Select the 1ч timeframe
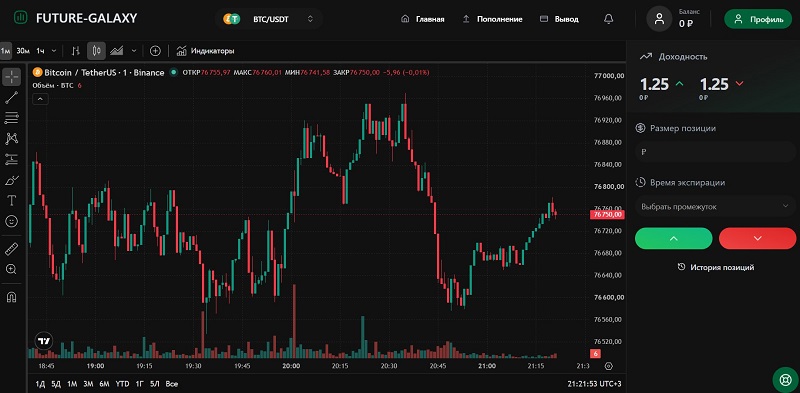 pos(40,51)
